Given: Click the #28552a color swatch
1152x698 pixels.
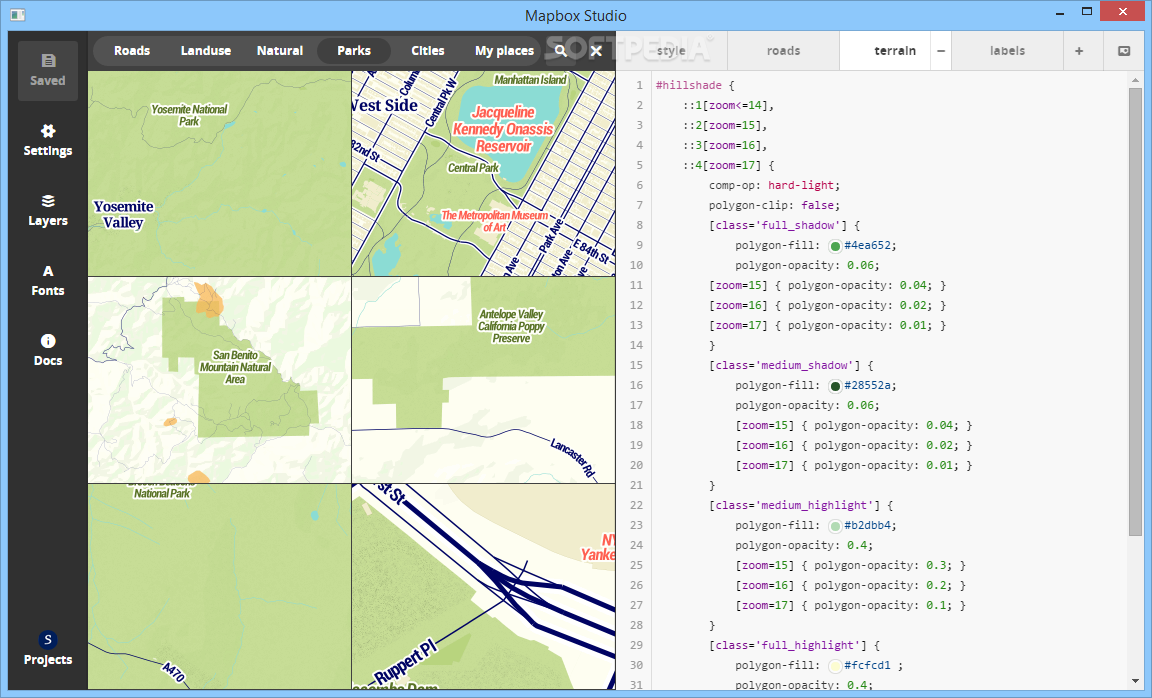Looking at the screenshot, I should click(x=835, y=386).
